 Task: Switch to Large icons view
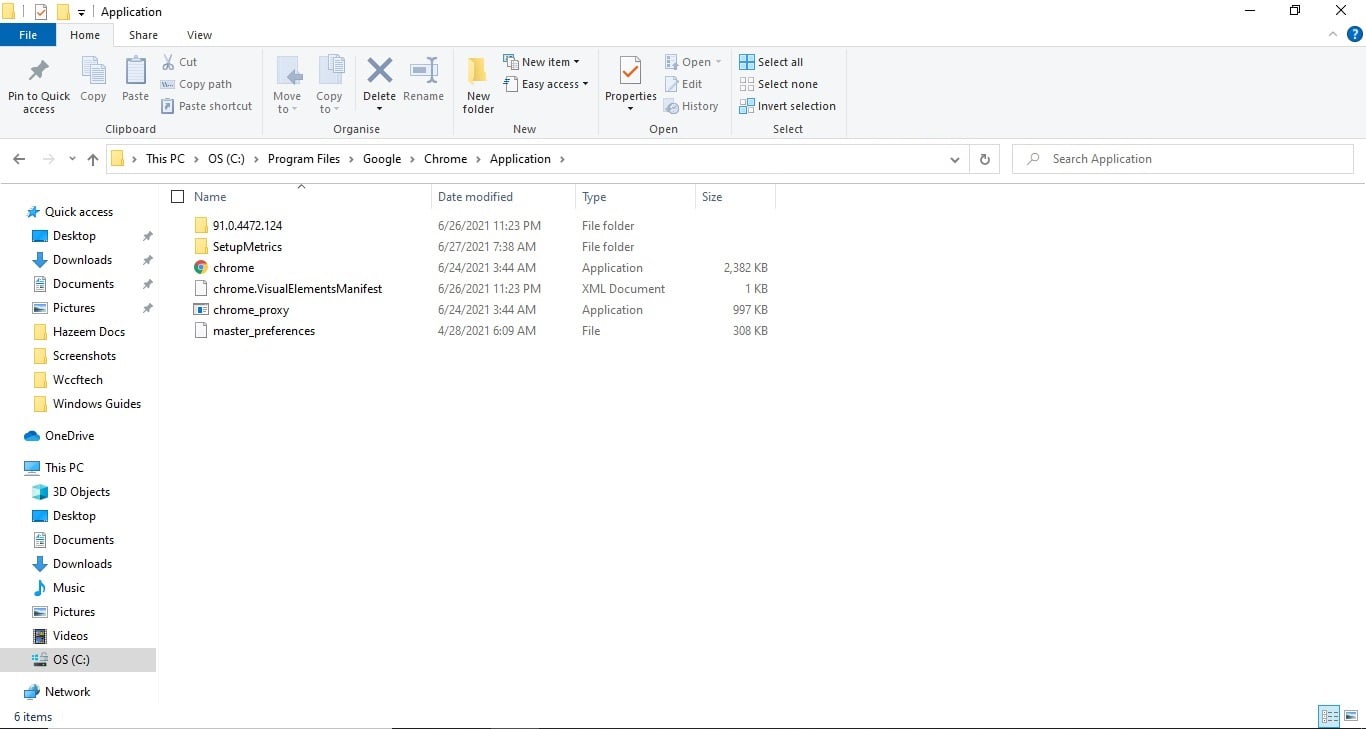1351,716
